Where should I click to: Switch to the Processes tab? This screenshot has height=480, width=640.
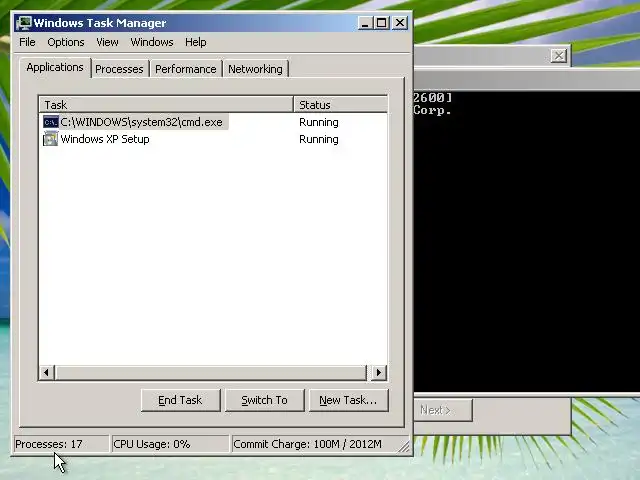119,69
